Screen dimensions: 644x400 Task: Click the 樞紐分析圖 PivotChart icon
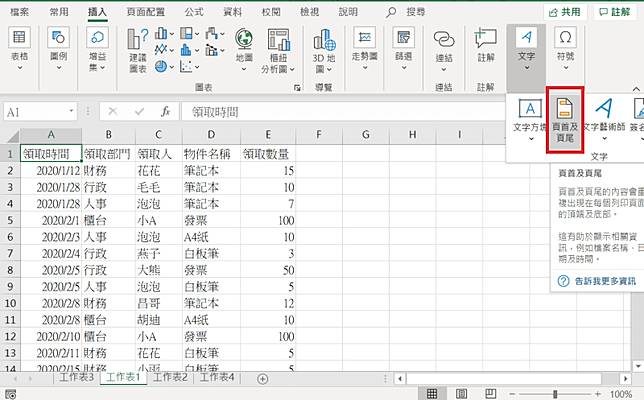279,40
